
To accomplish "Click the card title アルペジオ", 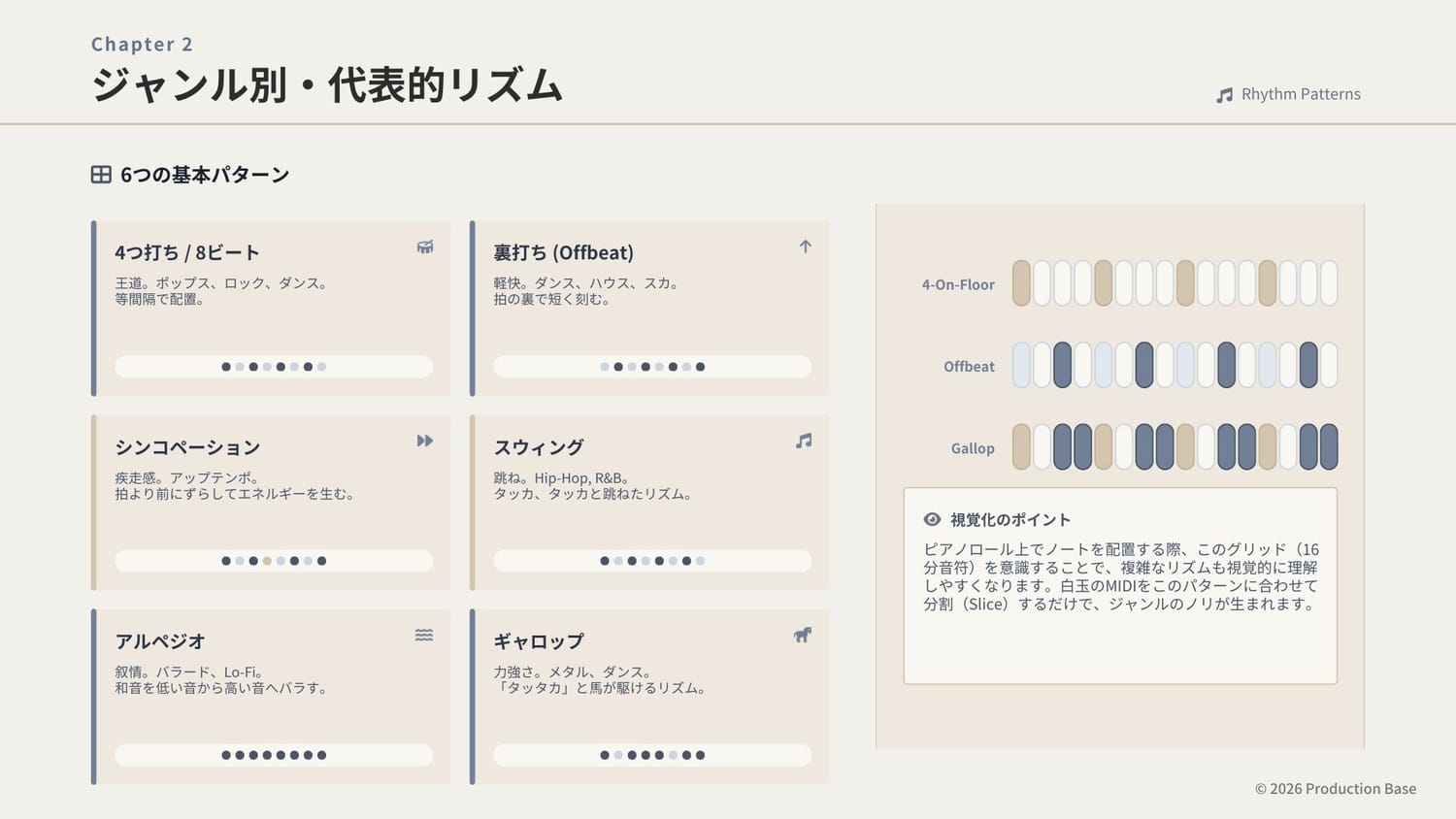I will (160, 641).
